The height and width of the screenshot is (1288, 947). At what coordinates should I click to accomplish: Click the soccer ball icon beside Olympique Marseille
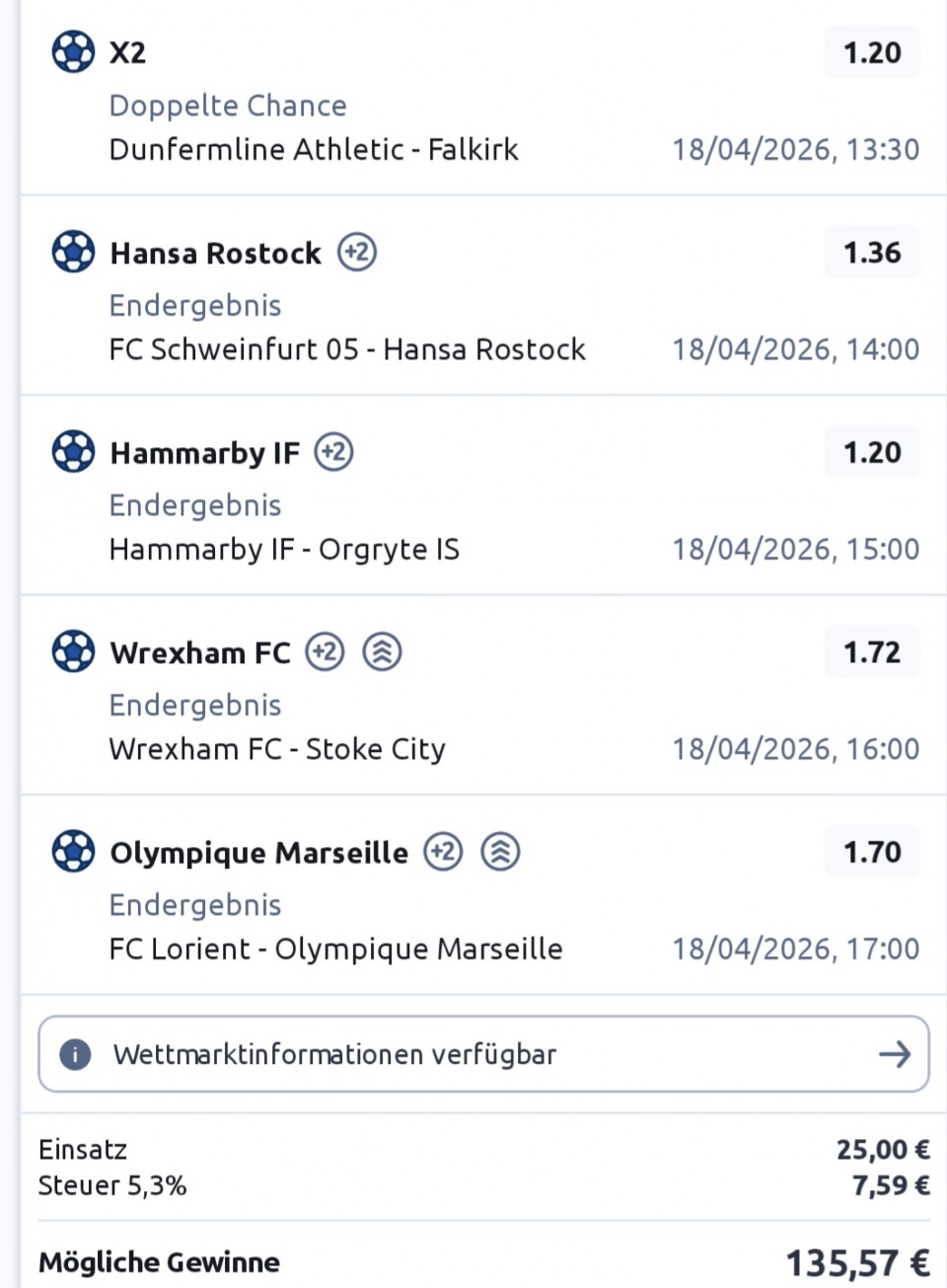pyautogui.click(x=73, y=851)
